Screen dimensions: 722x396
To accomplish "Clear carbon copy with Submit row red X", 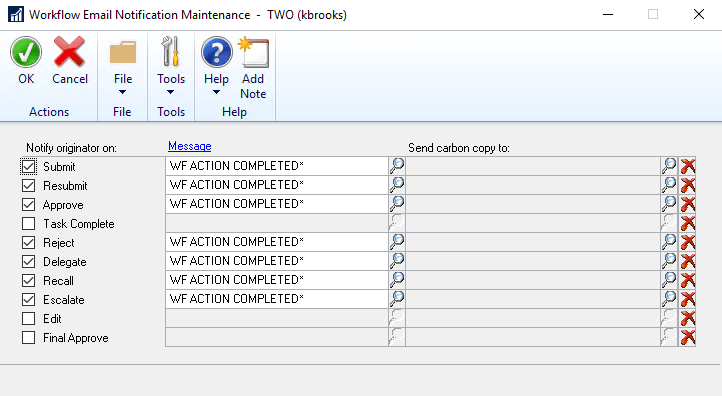I will [x=688, y=166].
